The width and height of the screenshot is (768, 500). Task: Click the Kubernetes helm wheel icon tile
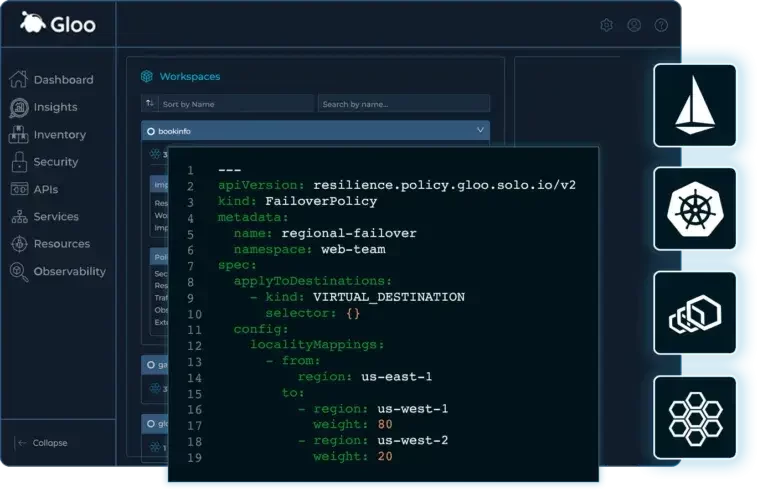pos(695,208)
